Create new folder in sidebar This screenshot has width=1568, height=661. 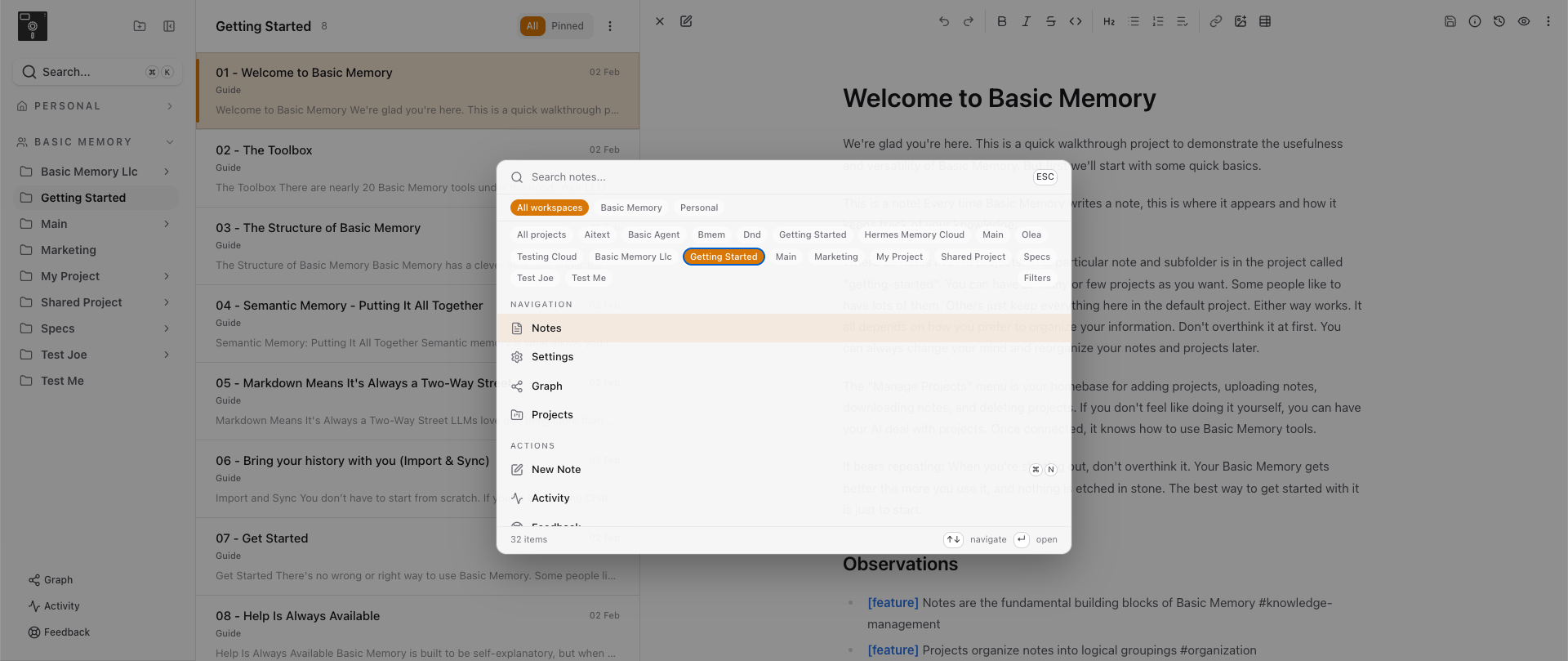coord(140,26)
